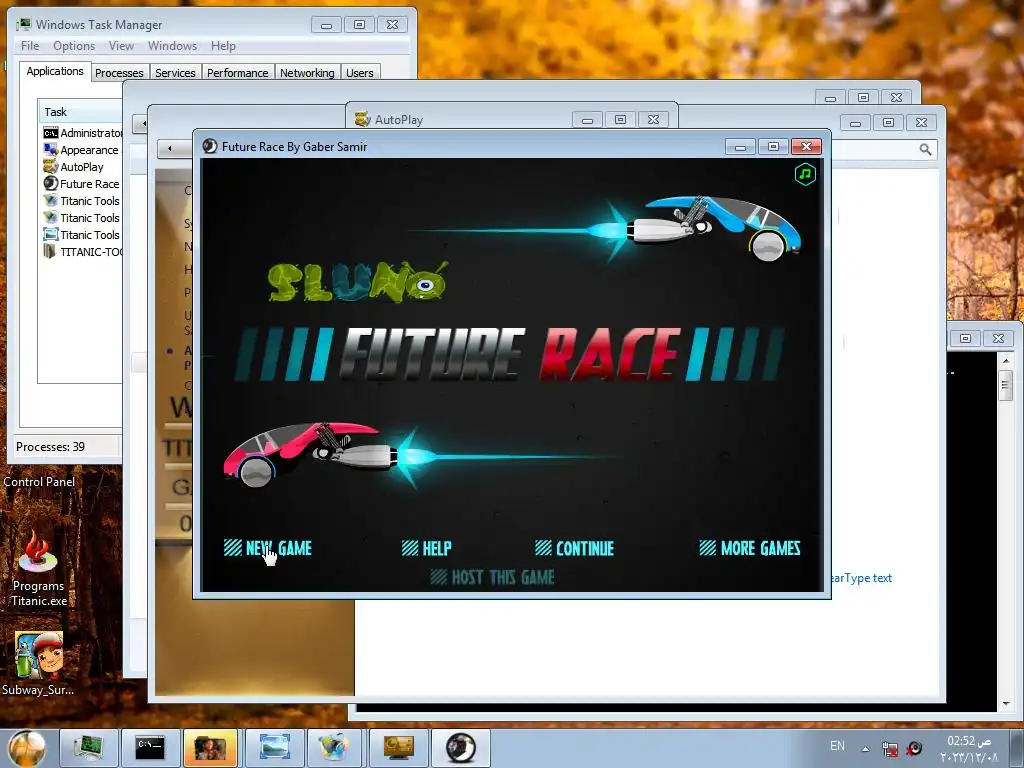The image size is (1024, 768).
Task: Click the Task Manager taskbar button
Action: coord(89,748)
